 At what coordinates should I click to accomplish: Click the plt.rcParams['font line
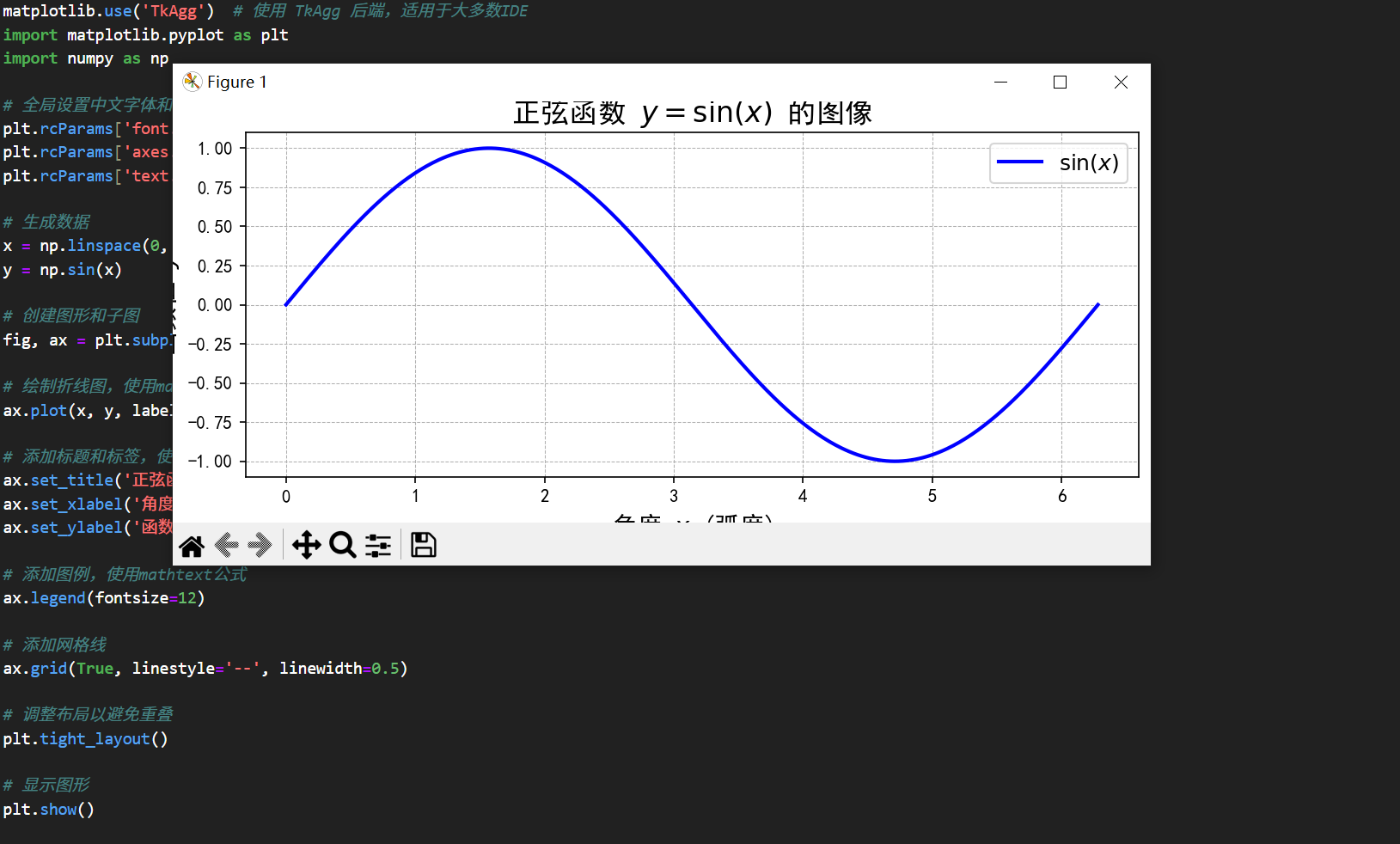coord(86,129)
